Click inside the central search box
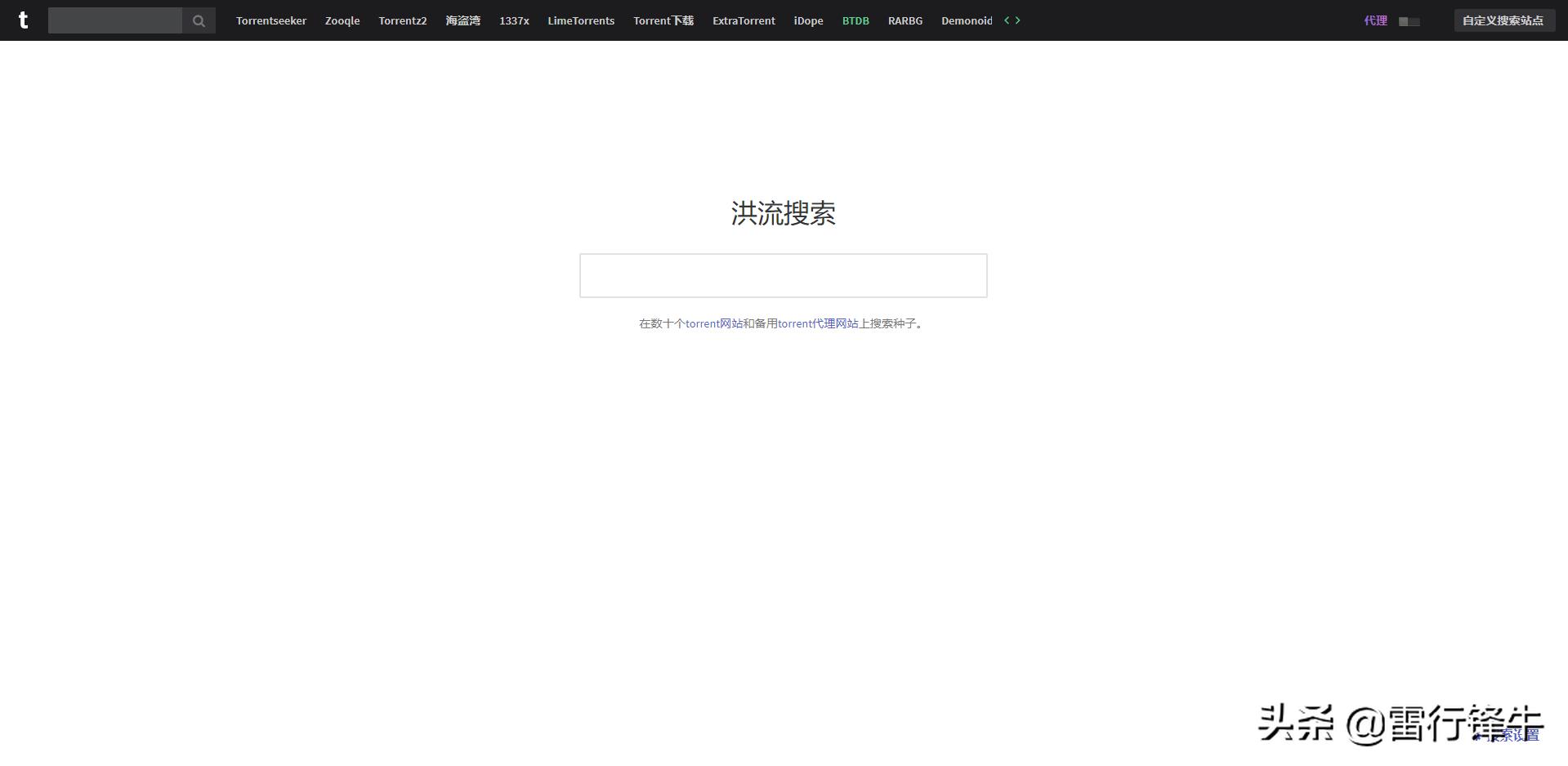1568x766 pixels. [x=783, y=275]
